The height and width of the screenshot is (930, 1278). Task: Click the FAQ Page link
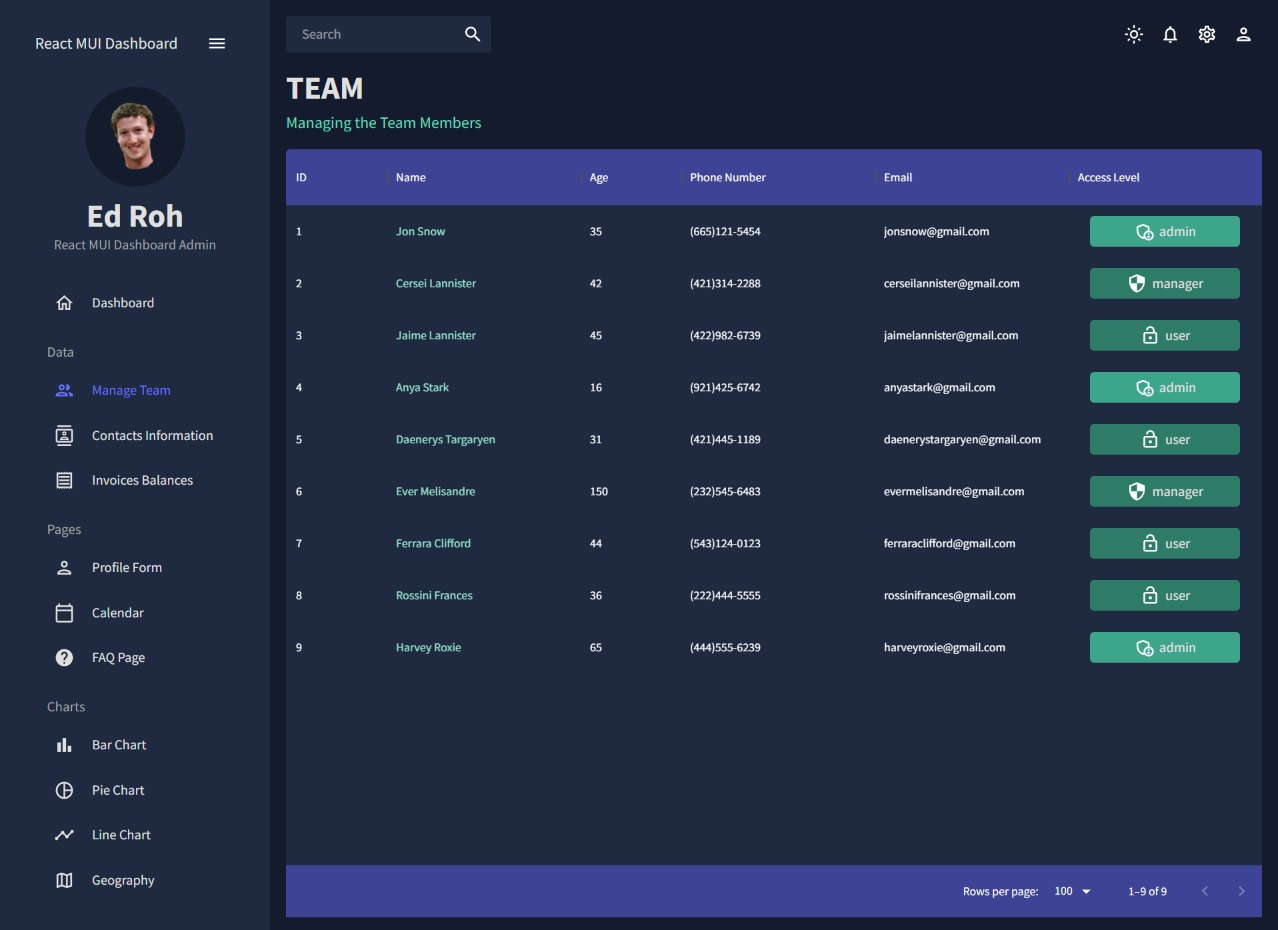coord(118,657)
